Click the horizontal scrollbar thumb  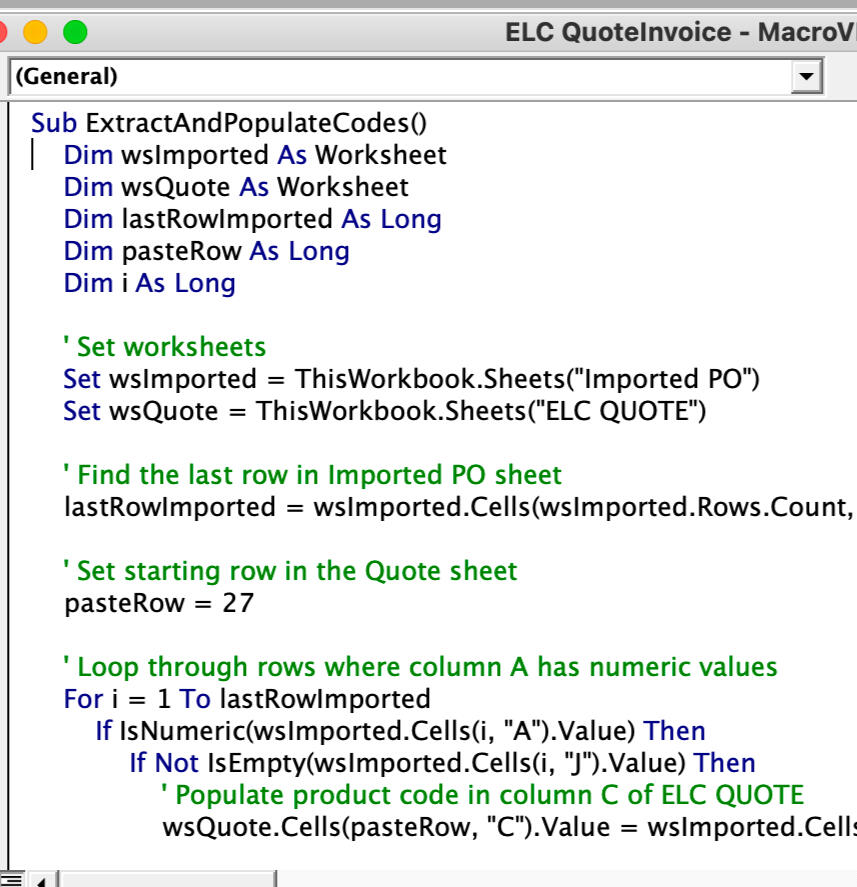click(166, 880)
